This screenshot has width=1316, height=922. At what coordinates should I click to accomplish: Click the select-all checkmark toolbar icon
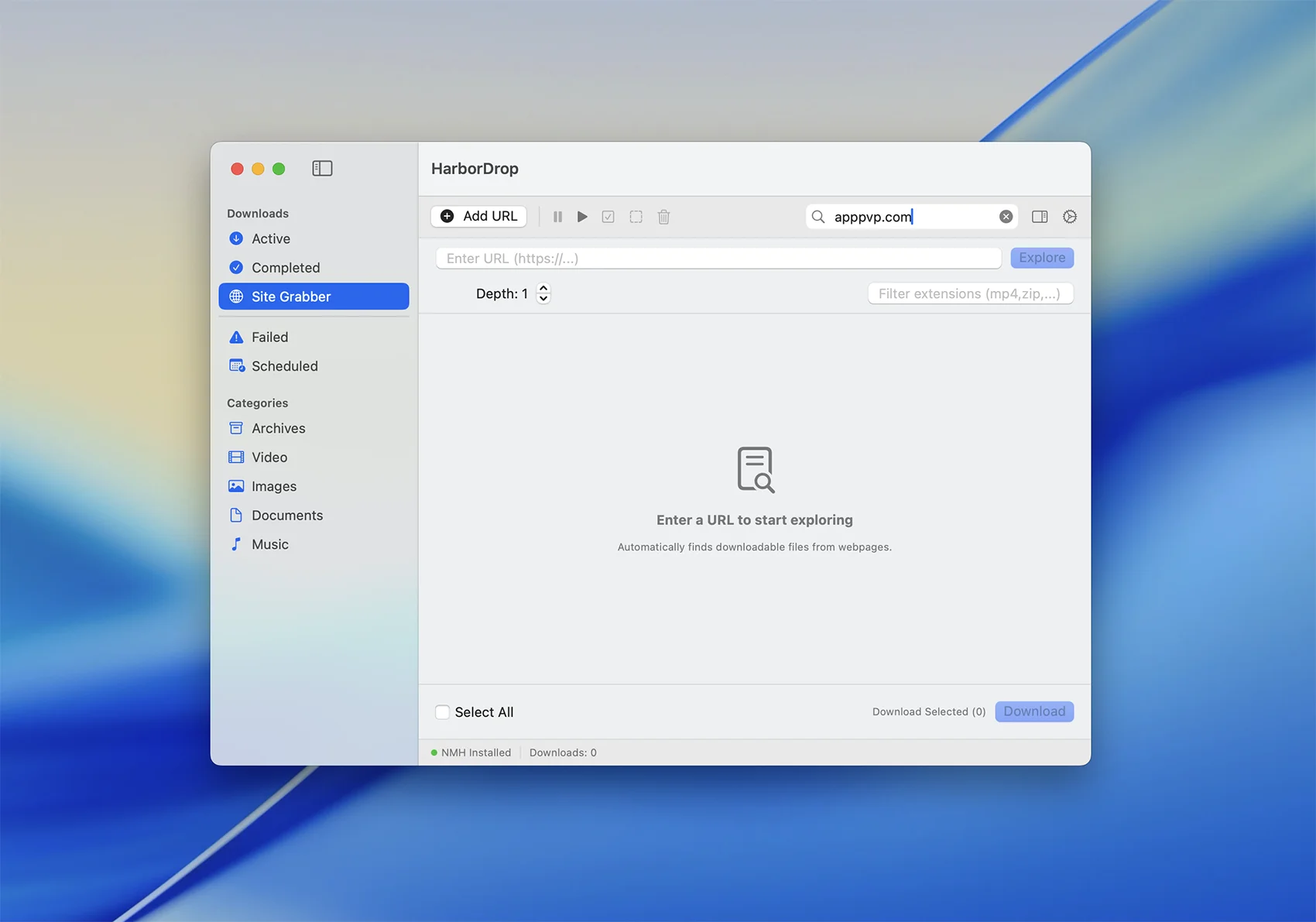608,217
